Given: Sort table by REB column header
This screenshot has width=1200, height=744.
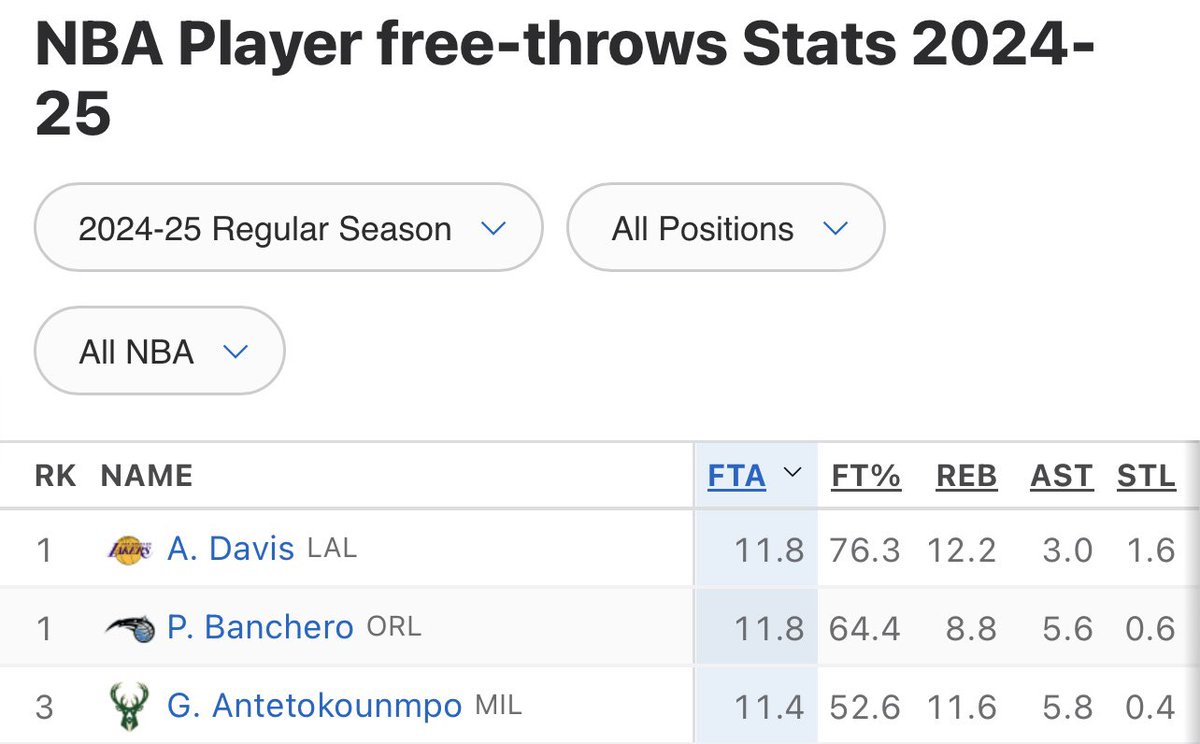Looking at the screenshot, I should pos(966,477).
